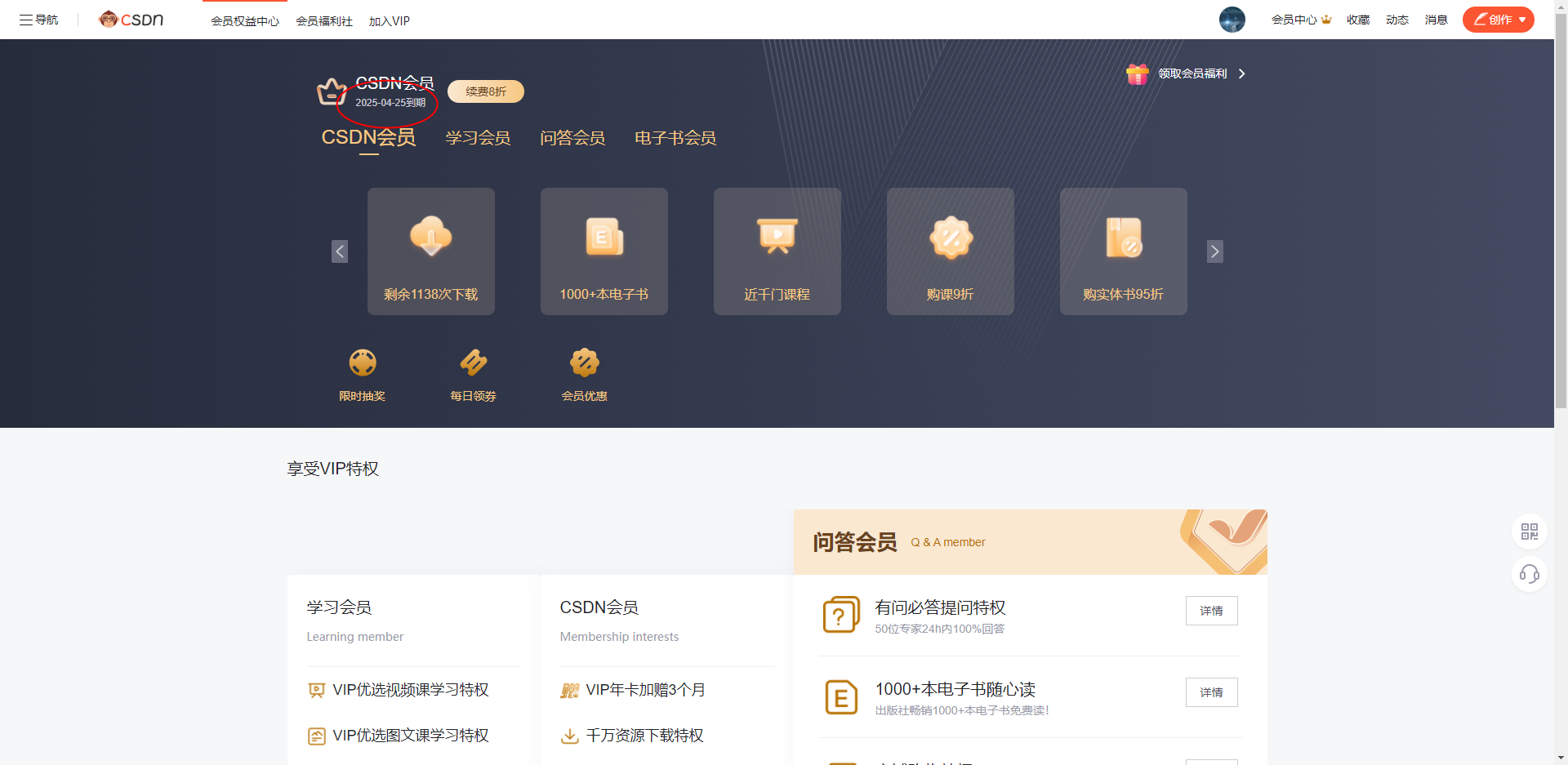This screenshot has height=765, width=1568.
Task: Click the CSDN会员 Membership interests card title
Action: 599,607
